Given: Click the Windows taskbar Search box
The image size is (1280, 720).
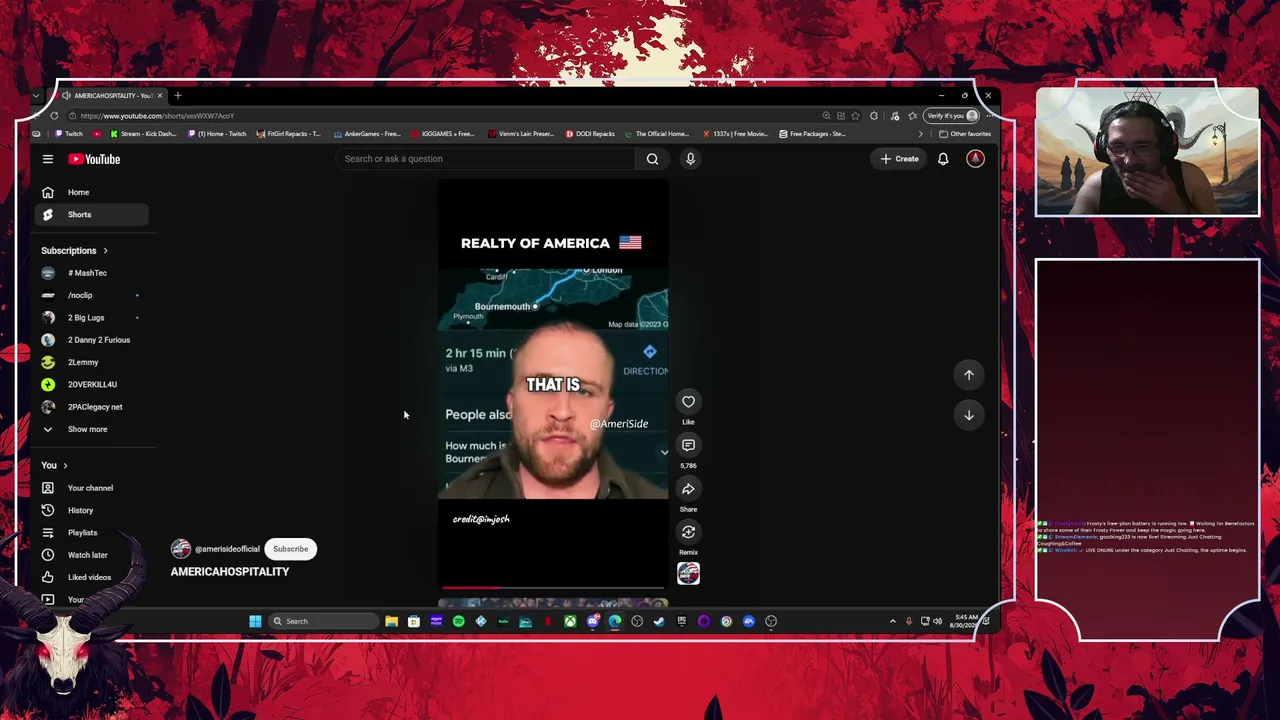Looking at the screenshot, I should (325, 621).
